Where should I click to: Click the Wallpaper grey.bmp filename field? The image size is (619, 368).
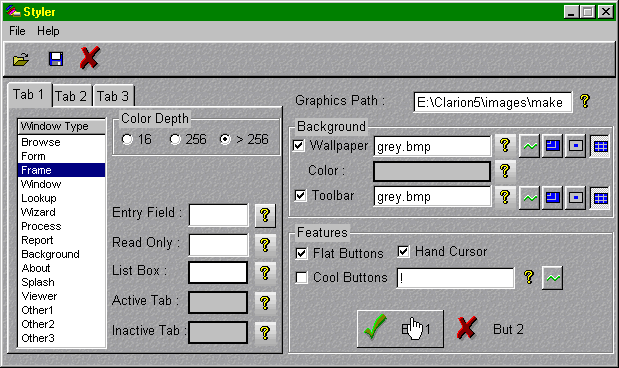pos(432,146)
